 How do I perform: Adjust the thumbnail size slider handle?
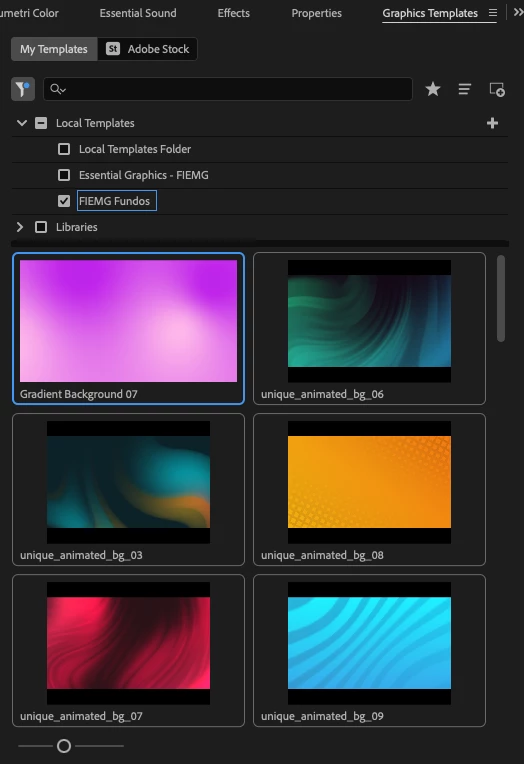[64, 746]
